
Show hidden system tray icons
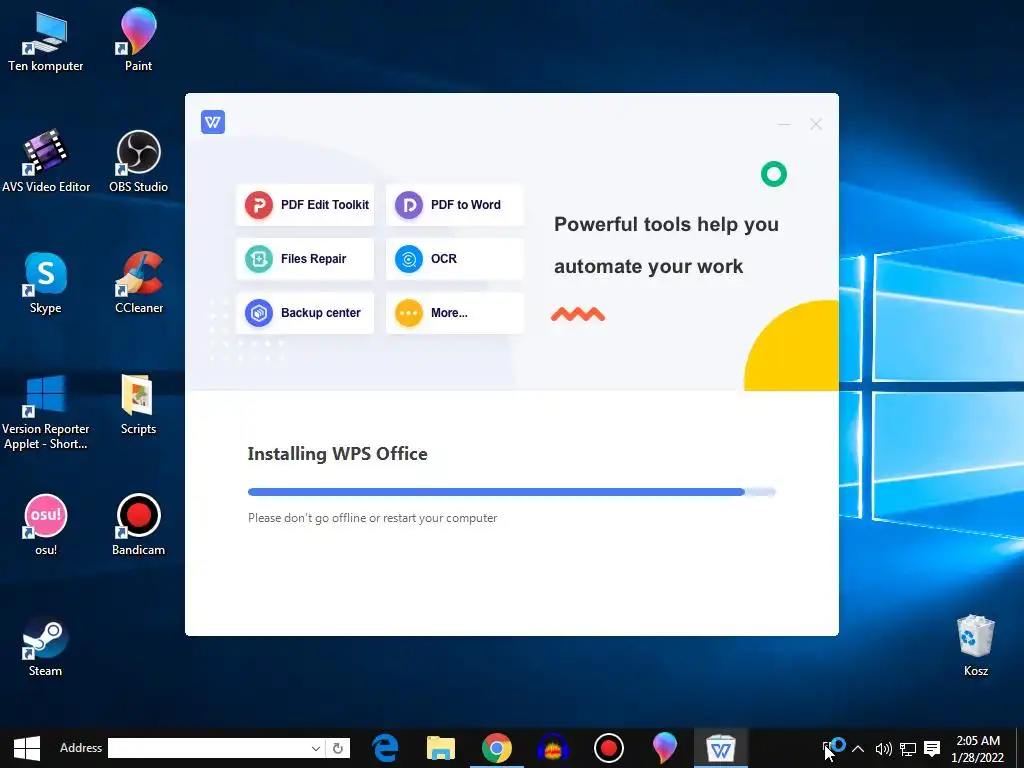(x=858, y=749)
